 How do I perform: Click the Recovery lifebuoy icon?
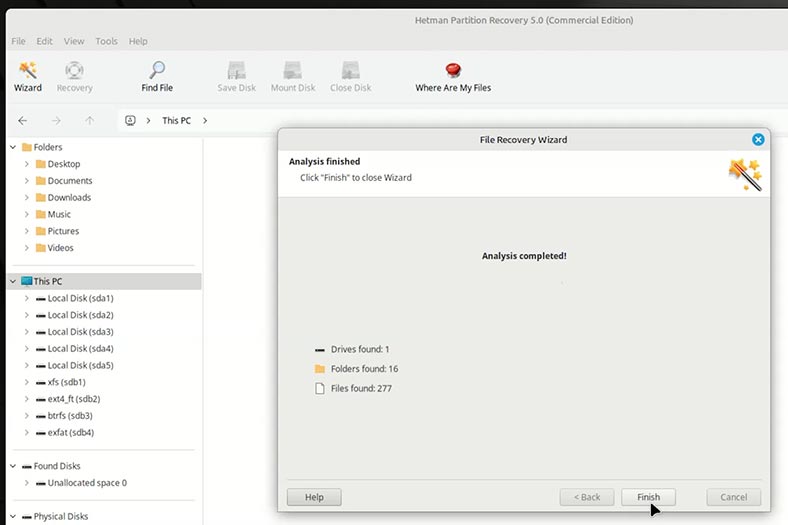(74, 70)
